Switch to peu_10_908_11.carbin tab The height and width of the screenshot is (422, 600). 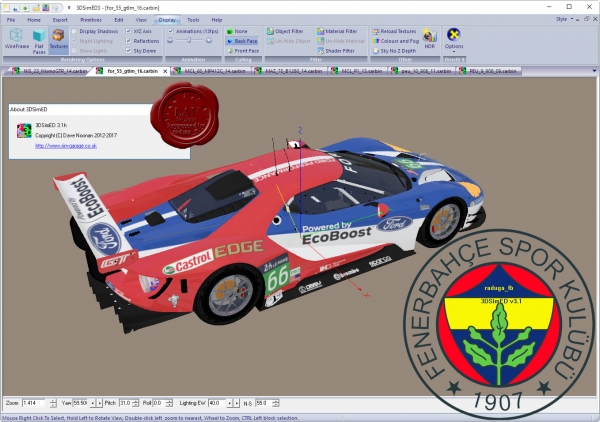(x=422, y=71)
